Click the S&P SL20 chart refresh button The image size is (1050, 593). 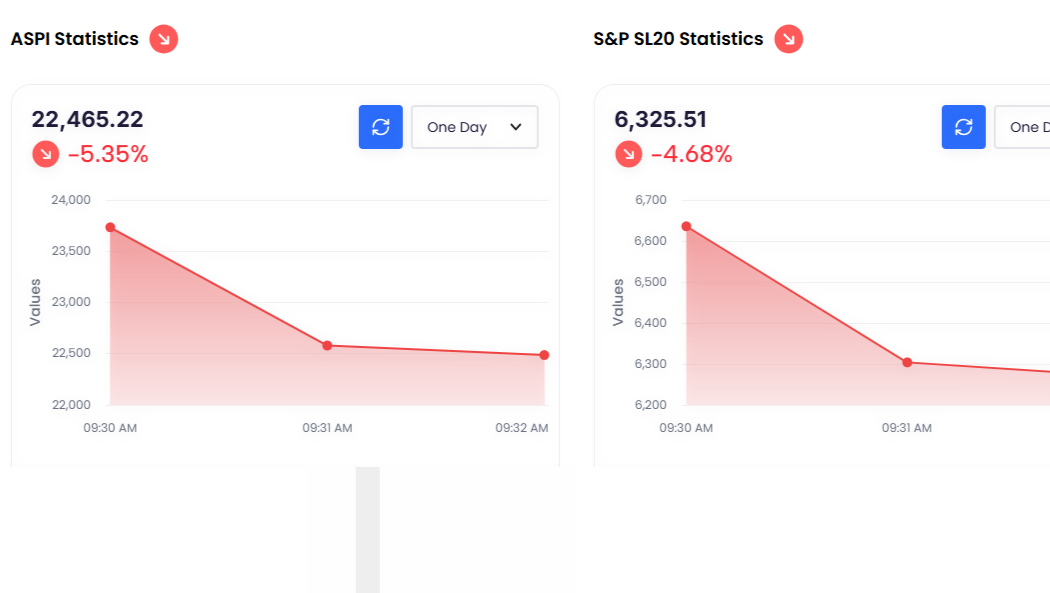click(964, 127)
